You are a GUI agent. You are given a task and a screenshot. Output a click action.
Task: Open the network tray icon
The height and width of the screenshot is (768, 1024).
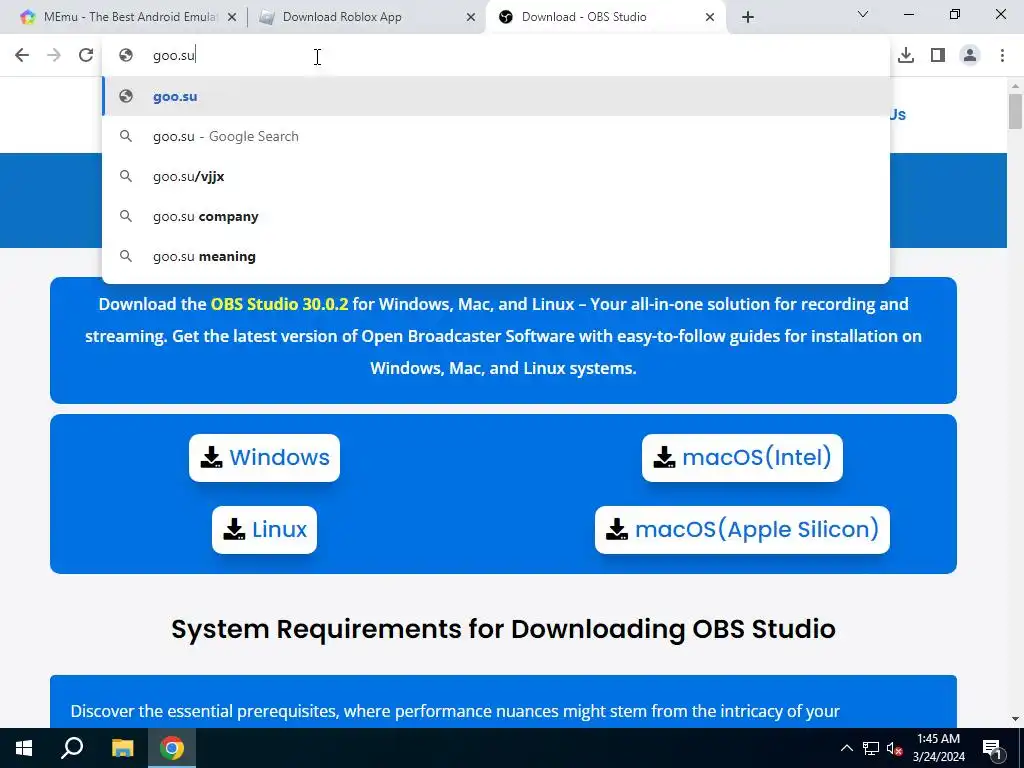[x=871, y=748]
